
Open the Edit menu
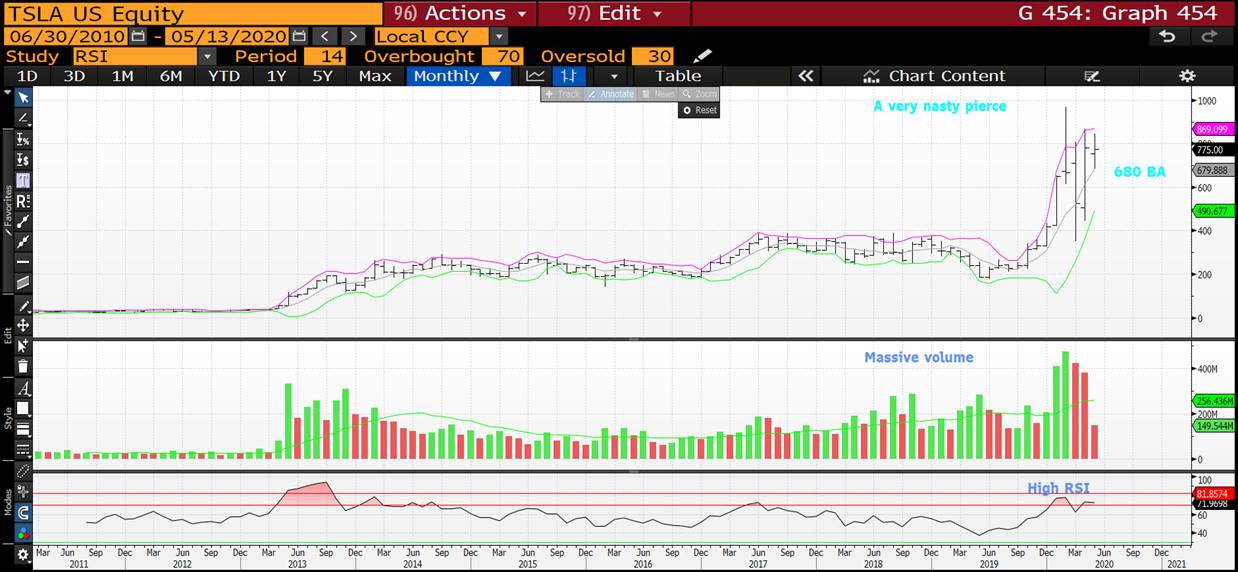[615, 13]
